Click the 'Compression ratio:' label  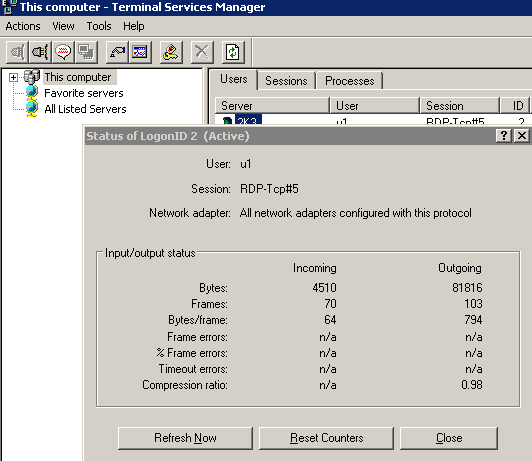click(185, 385)
